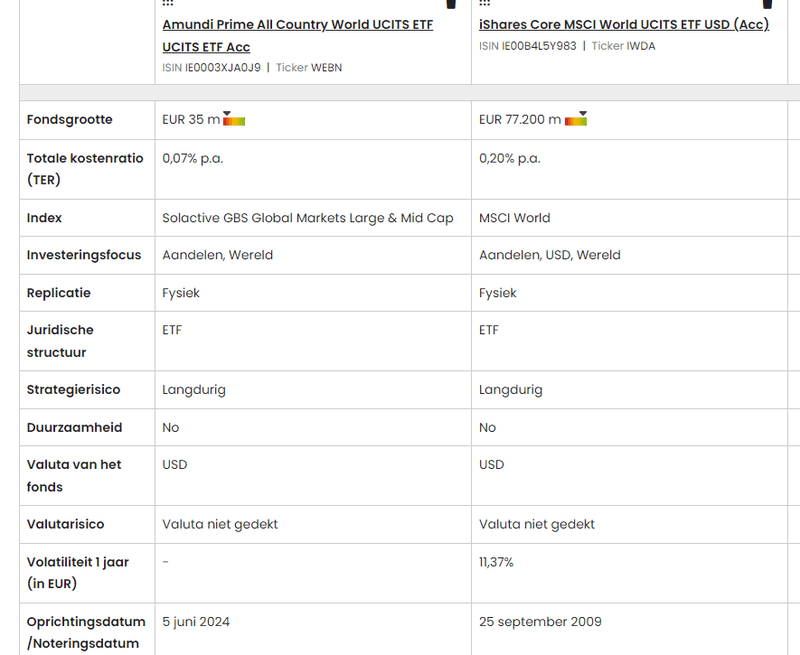This screenshot has width=800, height=655.
Task: Click the WEBN ticker text
Action: point(326,68)
